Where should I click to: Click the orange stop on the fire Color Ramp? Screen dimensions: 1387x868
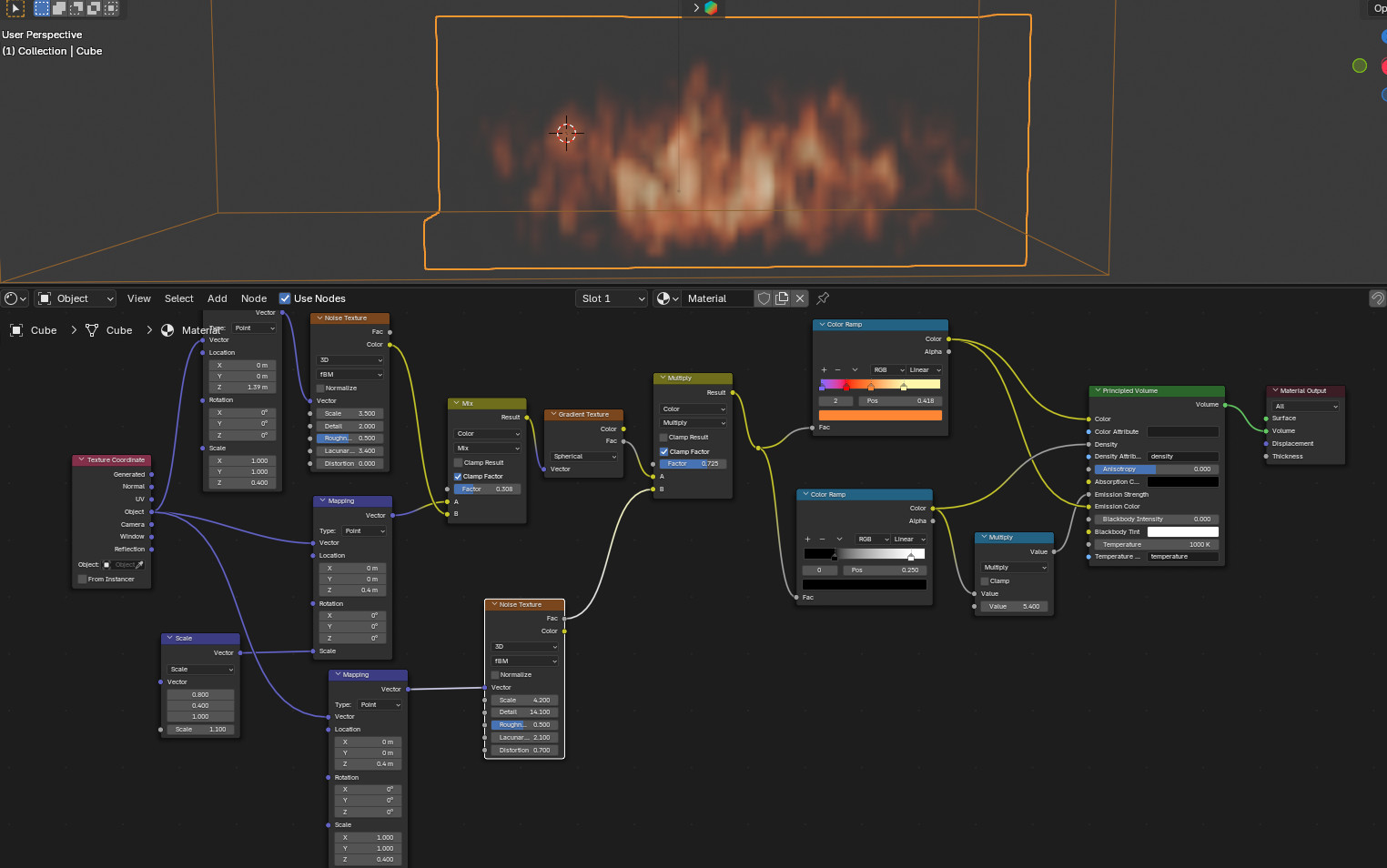click(x=871, y=387)
